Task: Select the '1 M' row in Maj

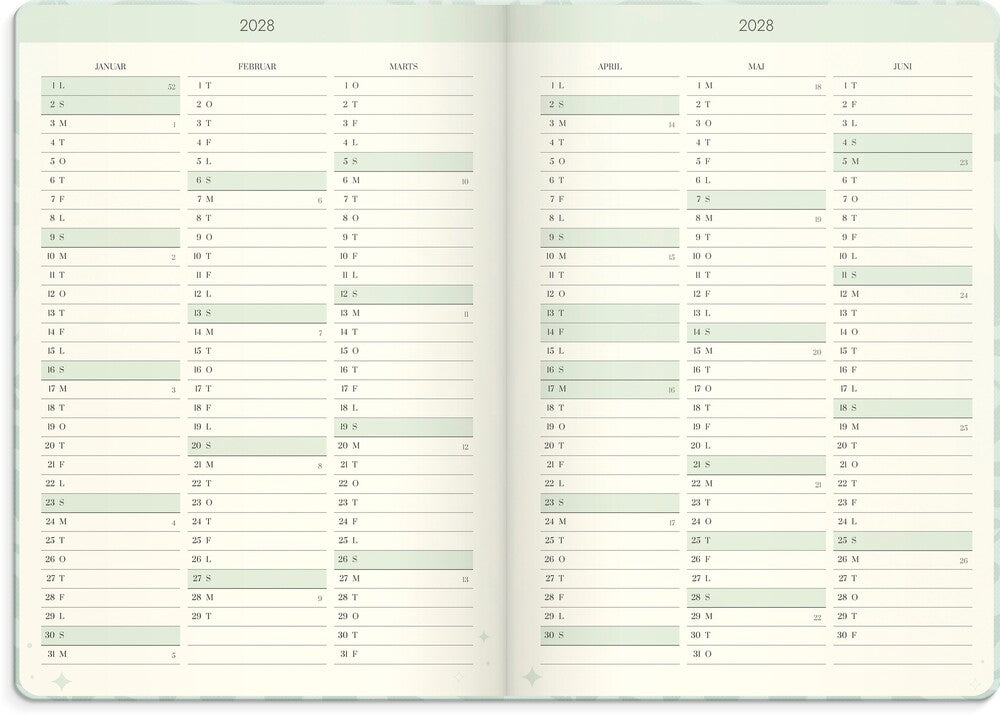Action: click(x=756, y=86)
